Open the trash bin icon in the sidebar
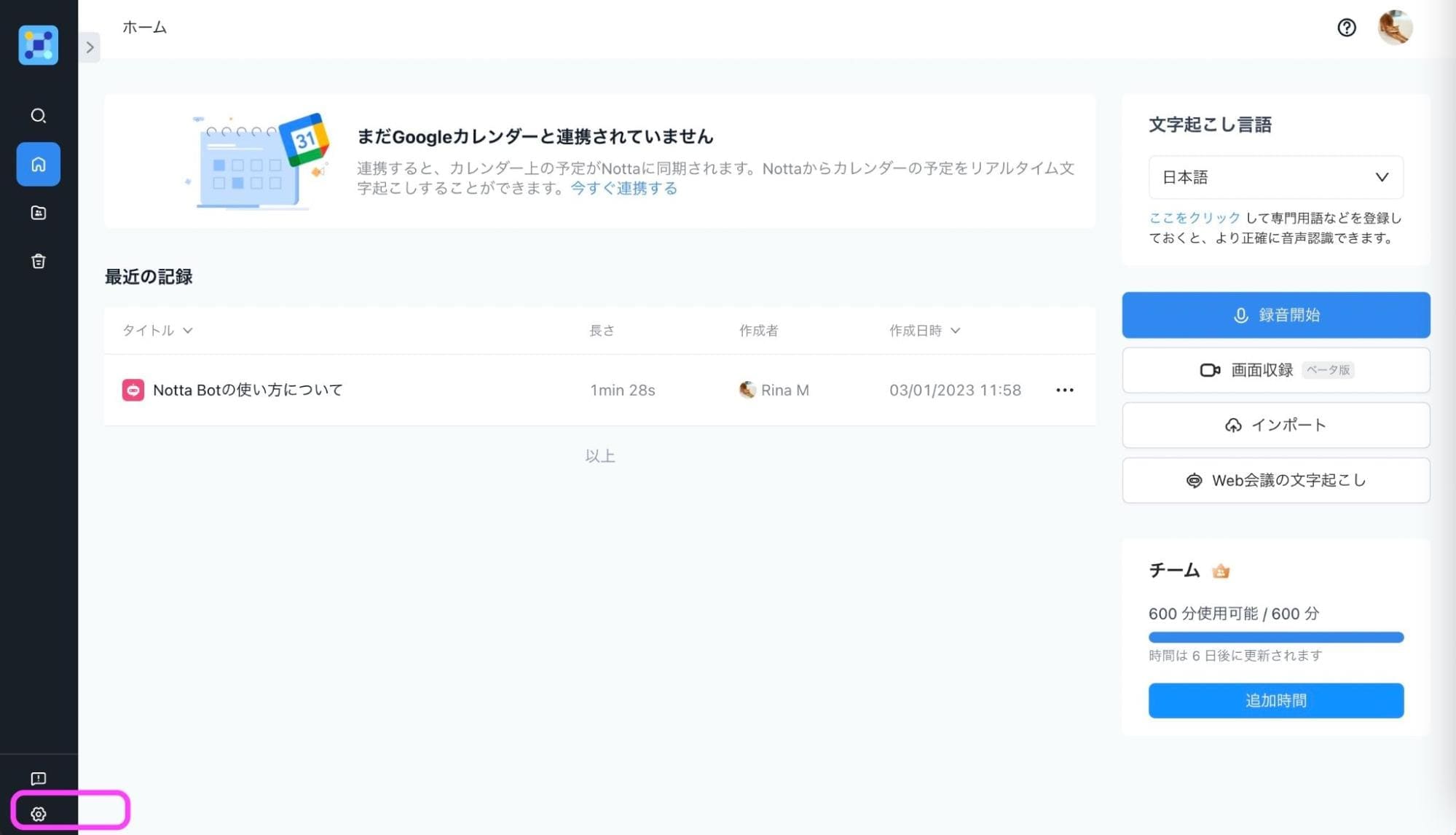 38,261
